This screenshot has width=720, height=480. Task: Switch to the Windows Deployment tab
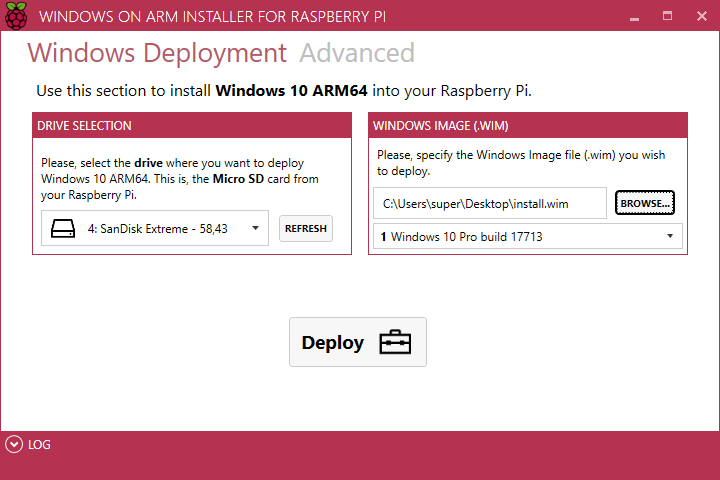(157, 54)
